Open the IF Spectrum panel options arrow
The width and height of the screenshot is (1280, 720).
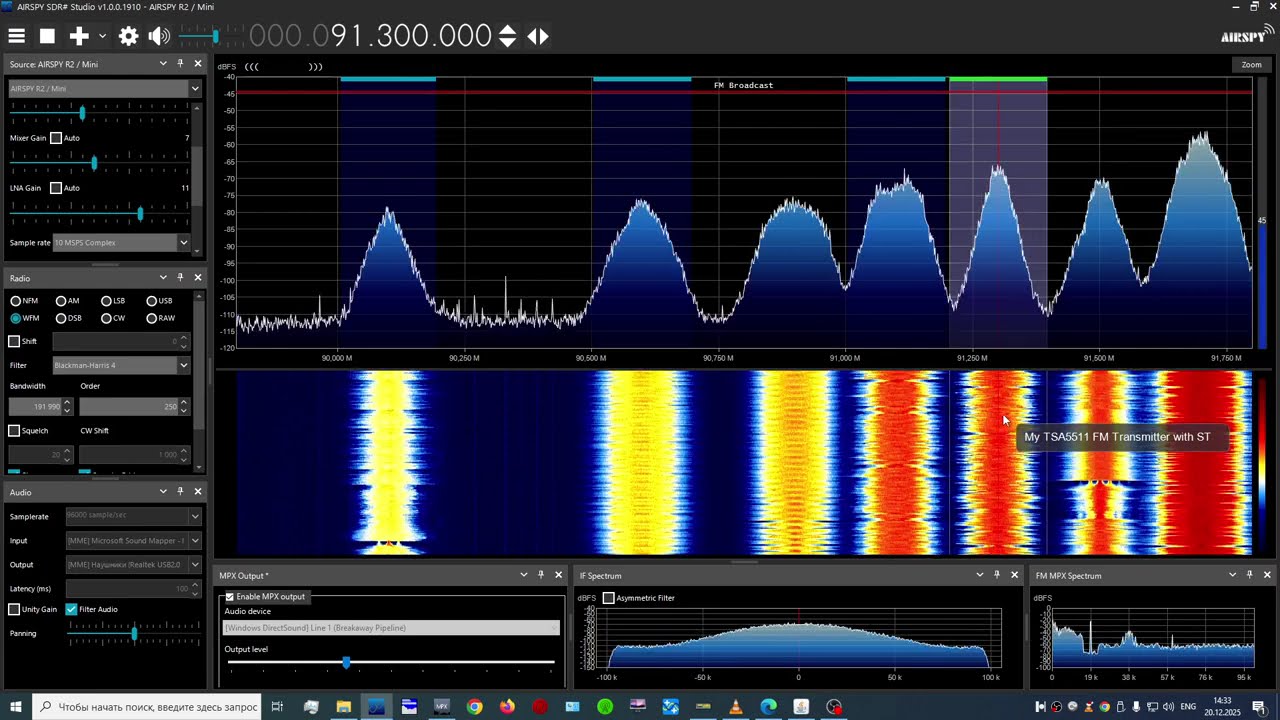point(980,575)
